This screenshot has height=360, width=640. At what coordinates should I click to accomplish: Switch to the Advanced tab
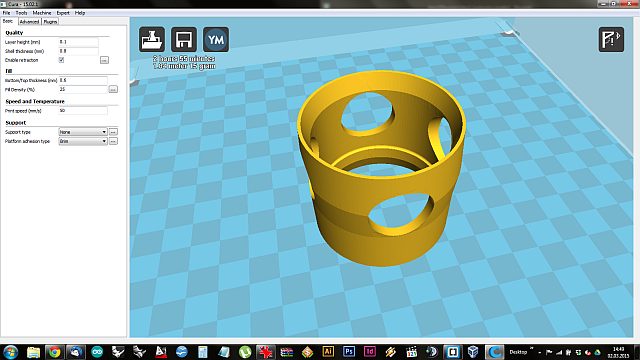pyautogui.click(x=29, y=22)
